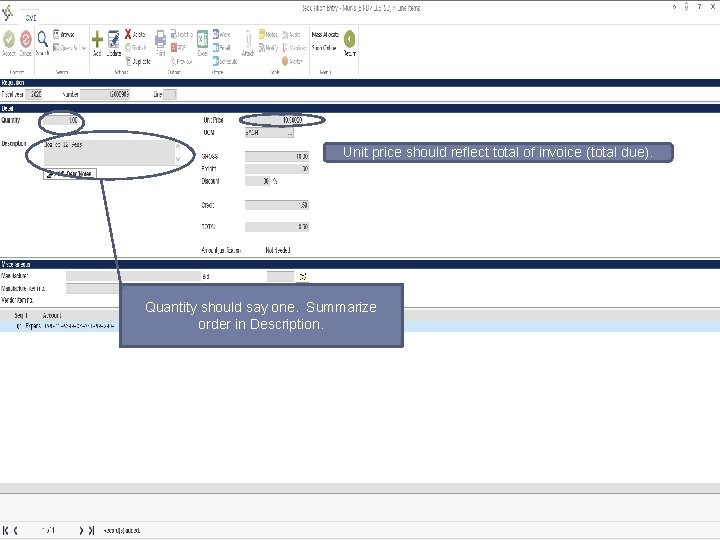Screen dimensions: 720x540
Task: Click the Preview output icon
Action: point(174,61)
